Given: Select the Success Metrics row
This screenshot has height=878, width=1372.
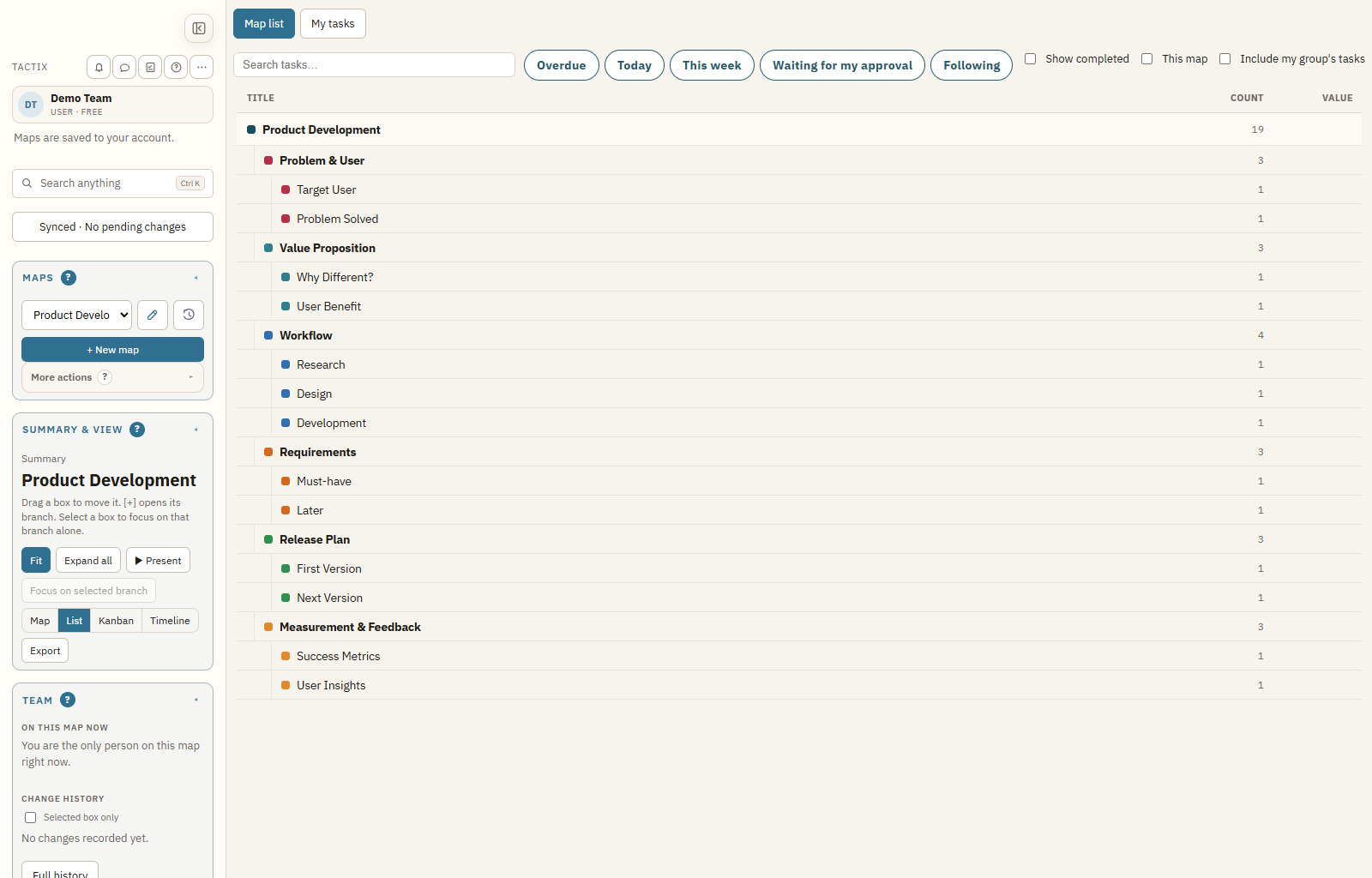Looking at the screenshot, I should point(799,656).
